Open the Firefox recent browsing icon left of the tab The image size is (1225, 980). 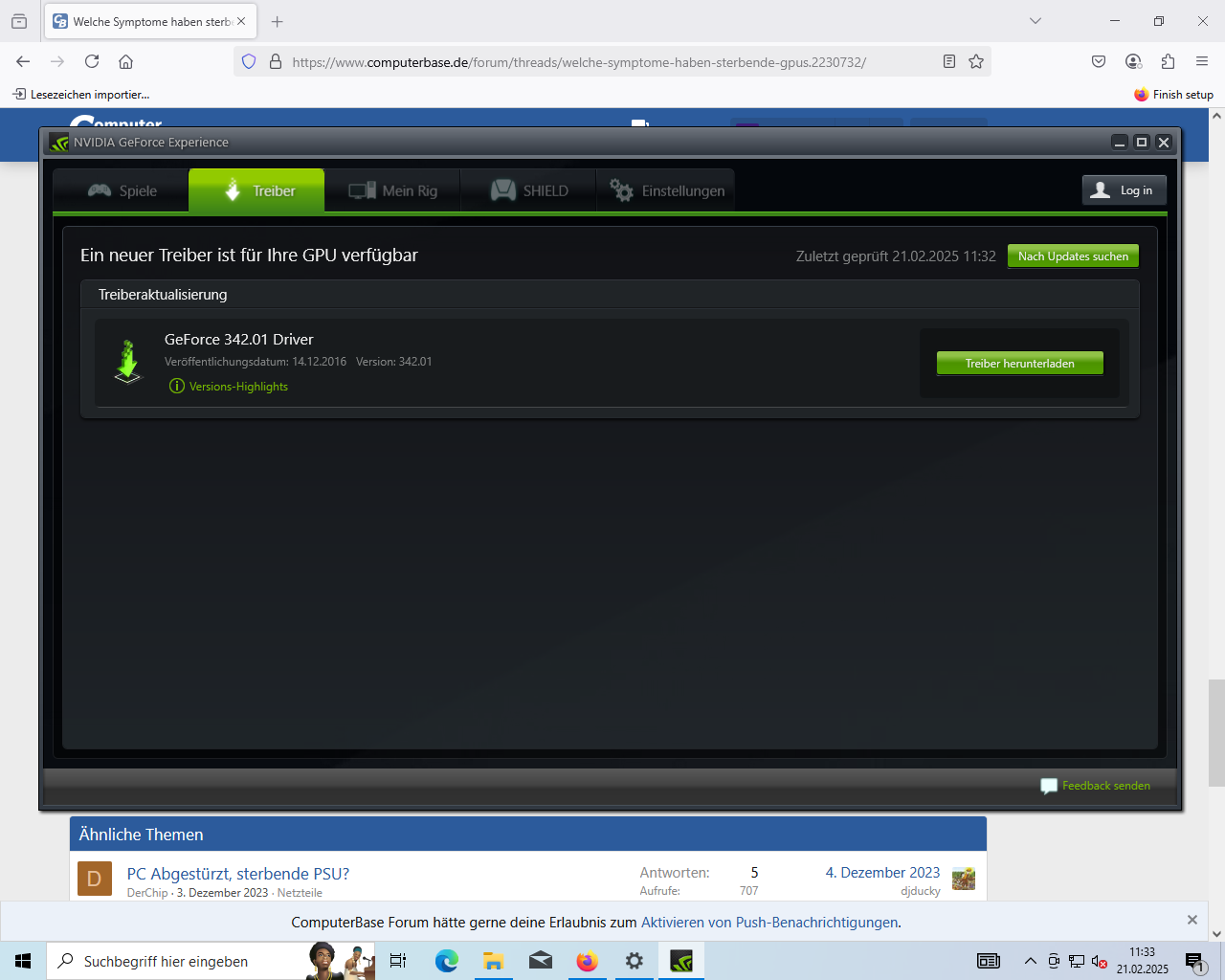tap(19, 21)
